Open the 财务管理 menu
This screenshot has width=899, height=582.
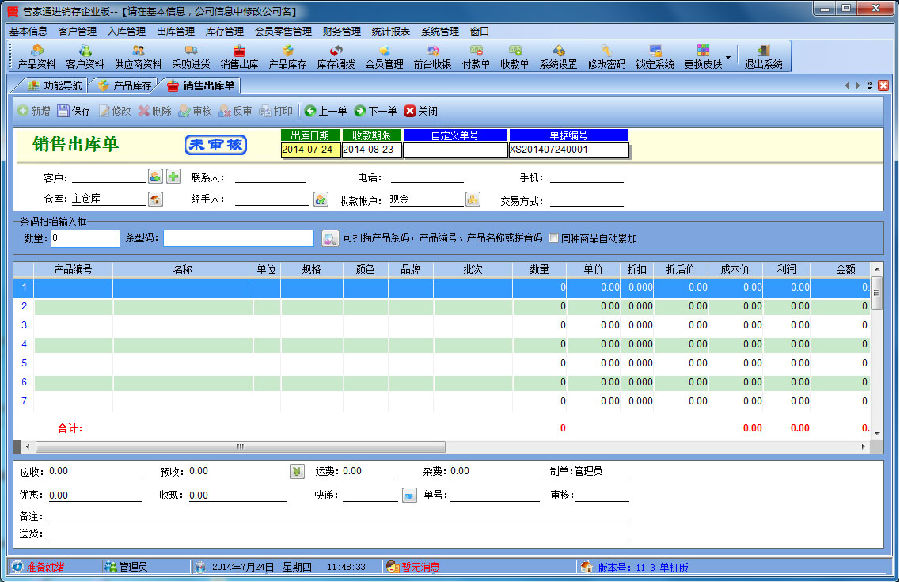click(342, 31)
